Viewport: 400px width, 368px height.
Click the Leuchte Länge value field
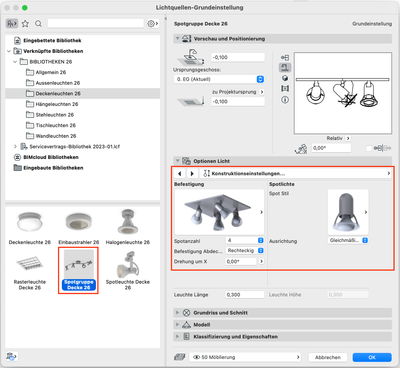click(x=244, y=295)
